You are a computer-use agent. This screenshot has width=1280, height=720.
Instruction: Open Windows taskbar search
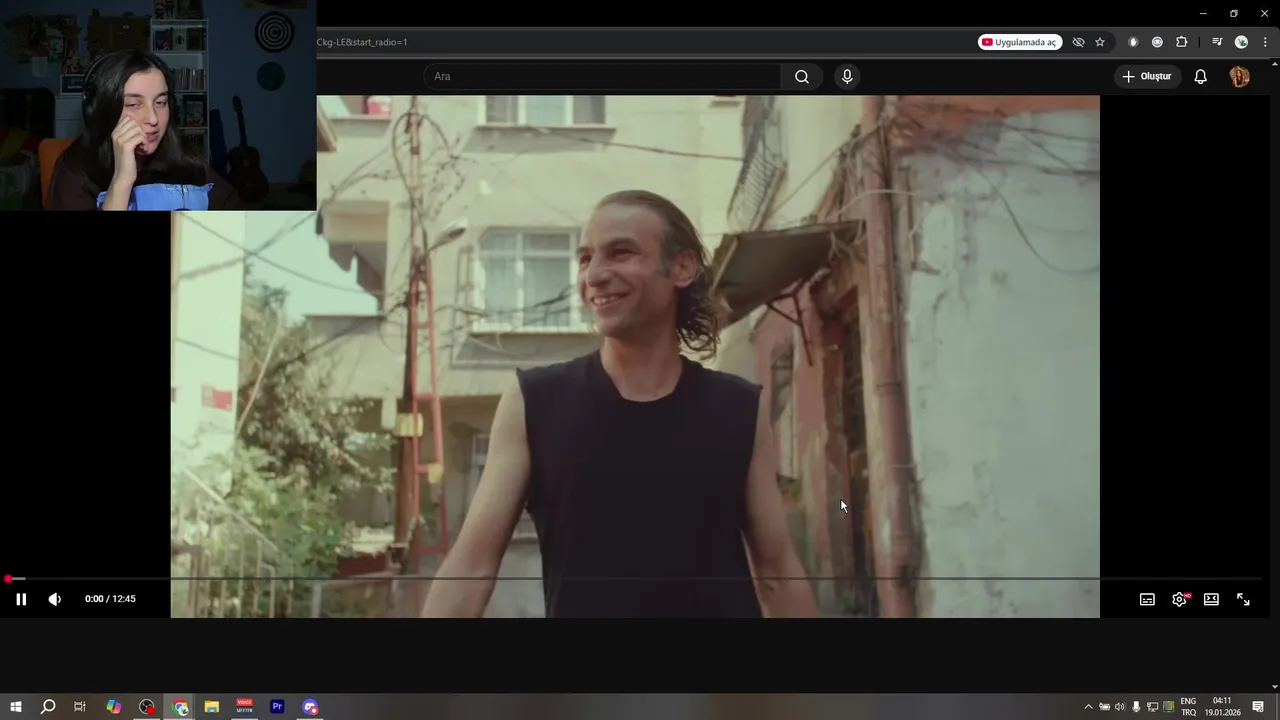pos(47,707)
